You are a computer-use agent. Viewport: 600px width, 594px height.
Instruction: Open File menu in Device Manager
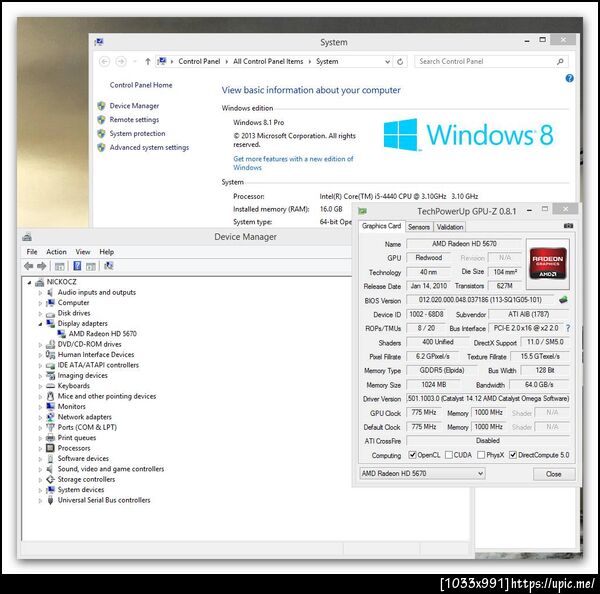32,252
